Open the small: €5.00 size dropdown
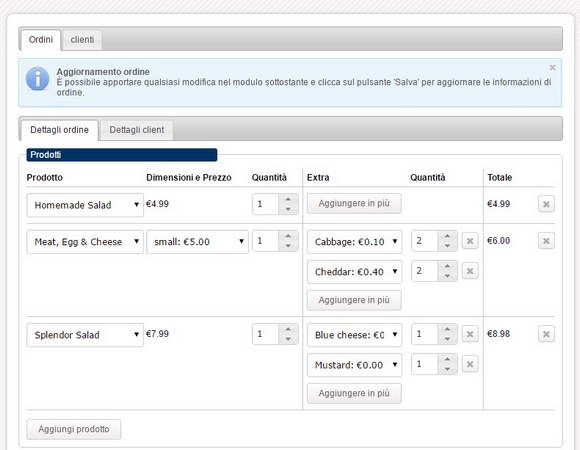 tap(198, 242)
